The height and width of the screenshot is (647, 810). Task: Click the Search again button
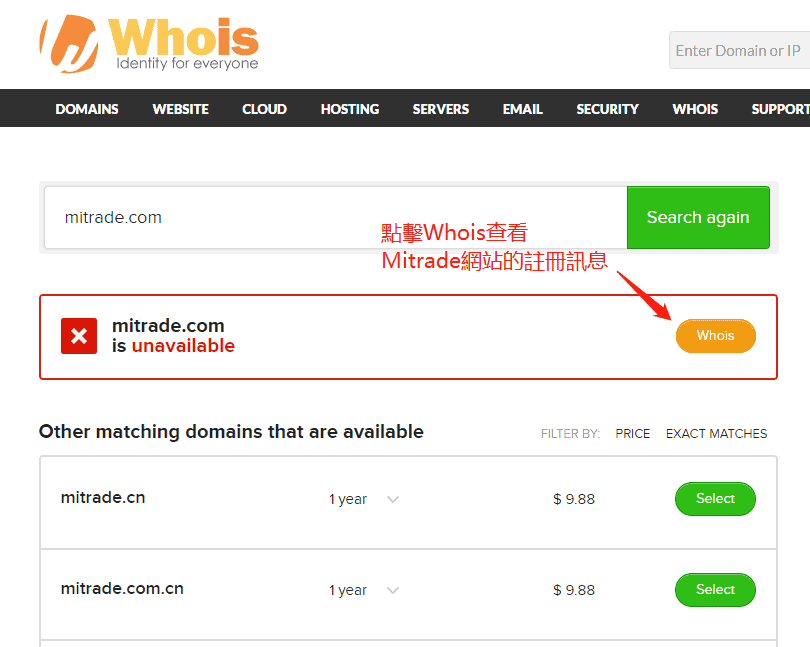(698, 218)
